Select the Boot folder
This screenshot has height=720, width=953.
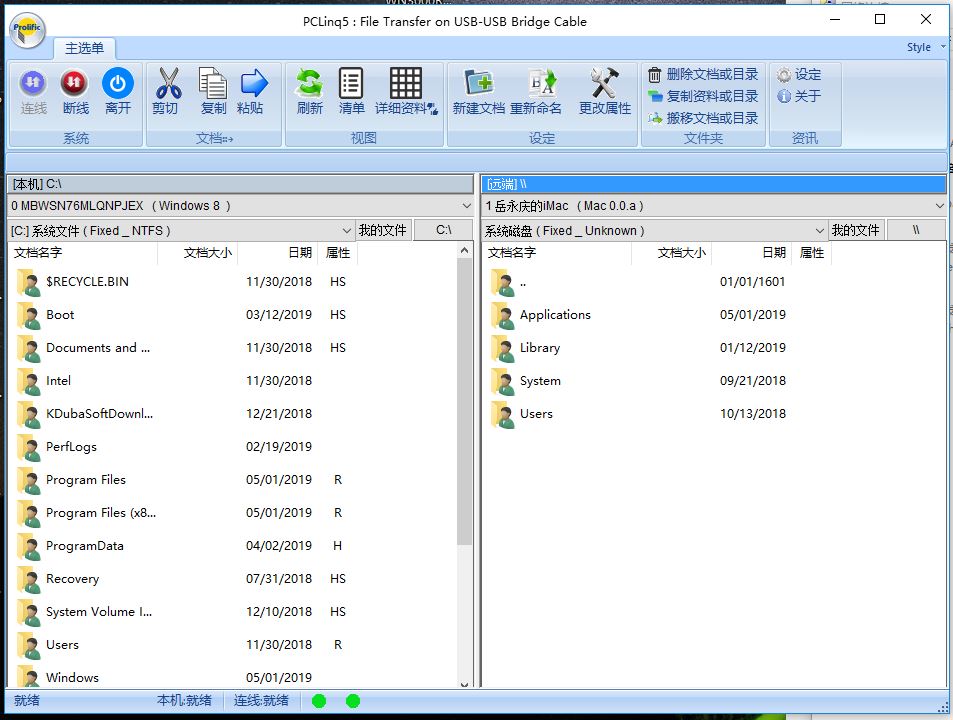click(x=60, y=315)
